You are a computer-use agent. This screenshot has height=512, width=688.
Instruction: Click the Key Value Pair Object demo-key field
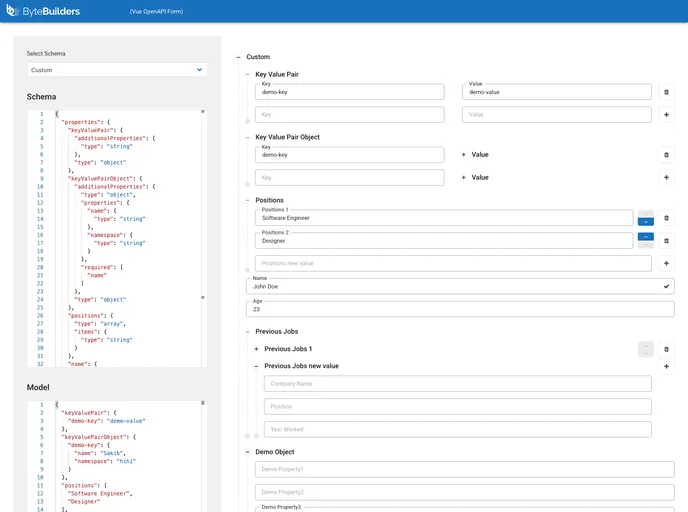coord(349,155)
